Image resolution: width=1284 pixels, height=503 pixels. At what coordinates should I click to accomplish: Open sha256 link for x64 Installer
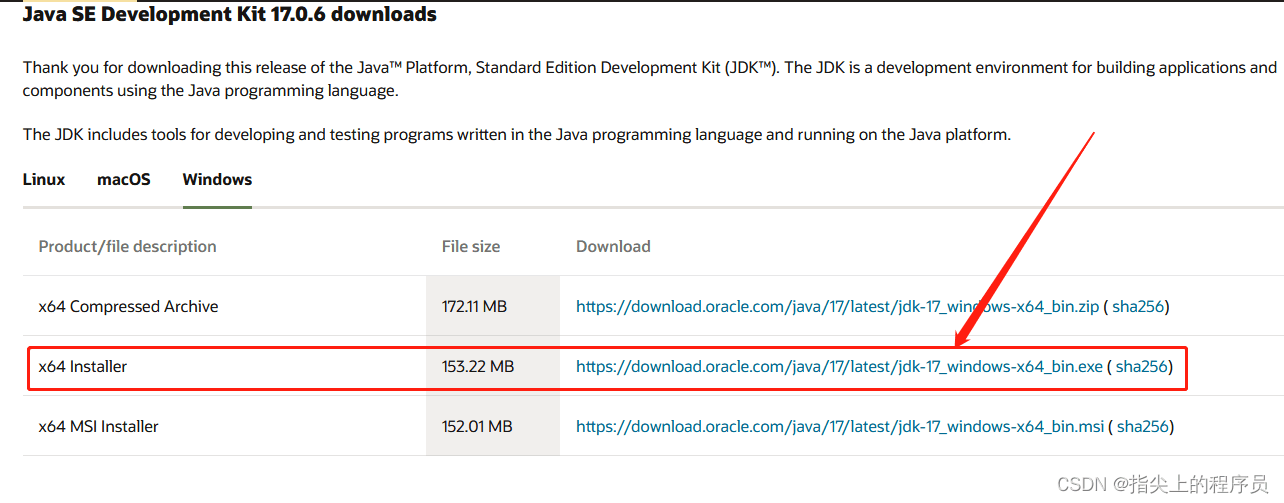pyautogui.click(x=1141, y=367)
